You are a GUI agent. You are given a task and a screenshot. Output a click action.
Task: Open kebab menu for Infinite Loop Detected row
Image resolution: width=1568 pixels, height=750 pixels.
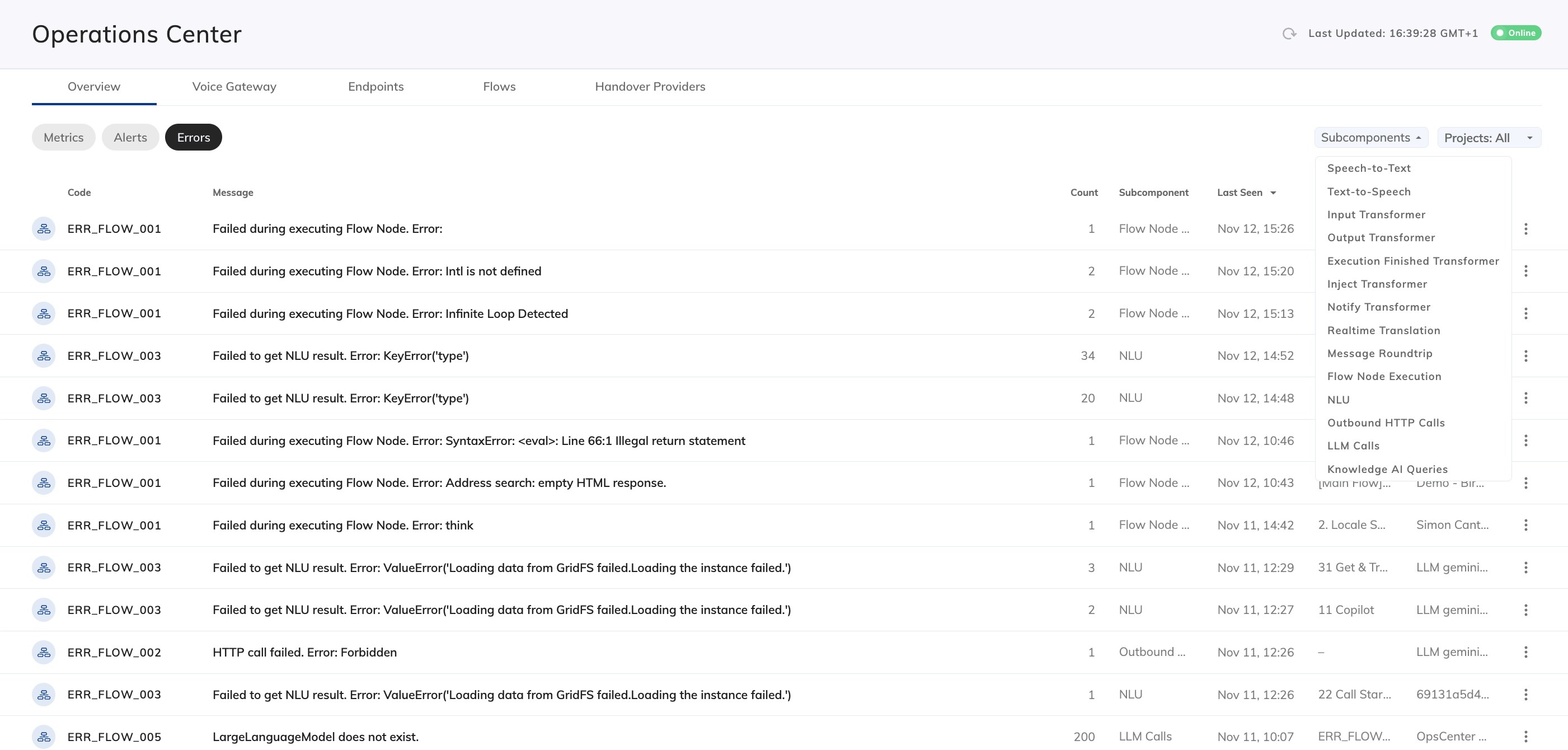pyautogui.click(x=1525, y=313)
